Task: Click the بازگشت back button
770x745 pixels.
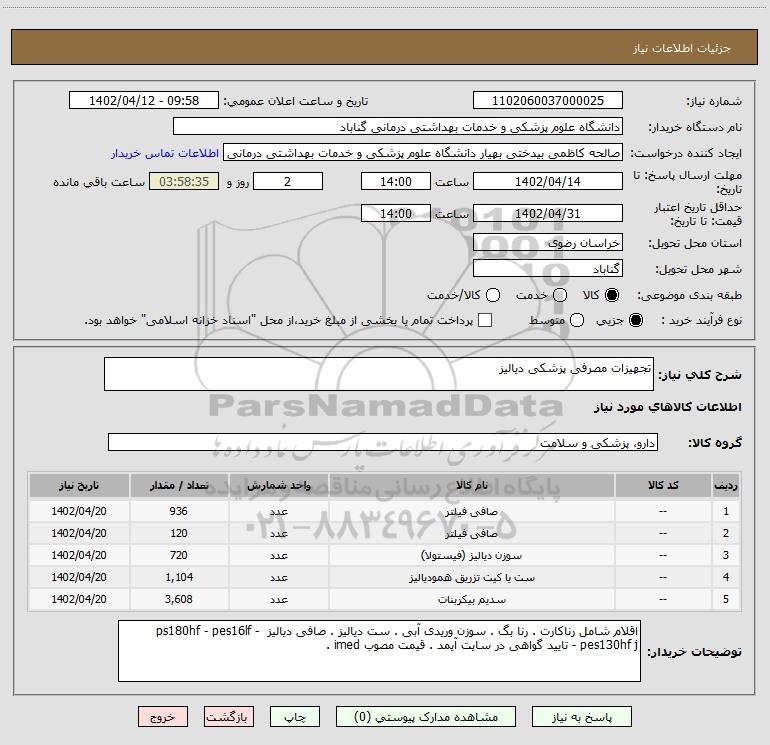Action: click(229, 717)
